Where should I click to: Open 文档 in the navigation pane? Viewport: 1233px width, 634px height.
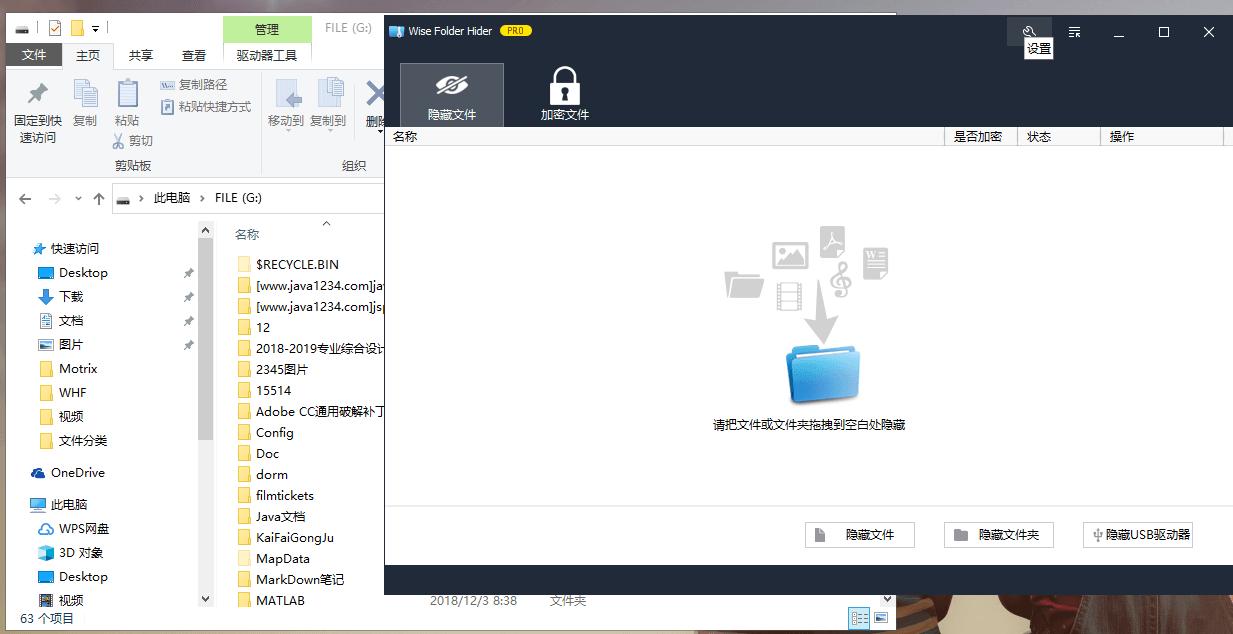71,320
